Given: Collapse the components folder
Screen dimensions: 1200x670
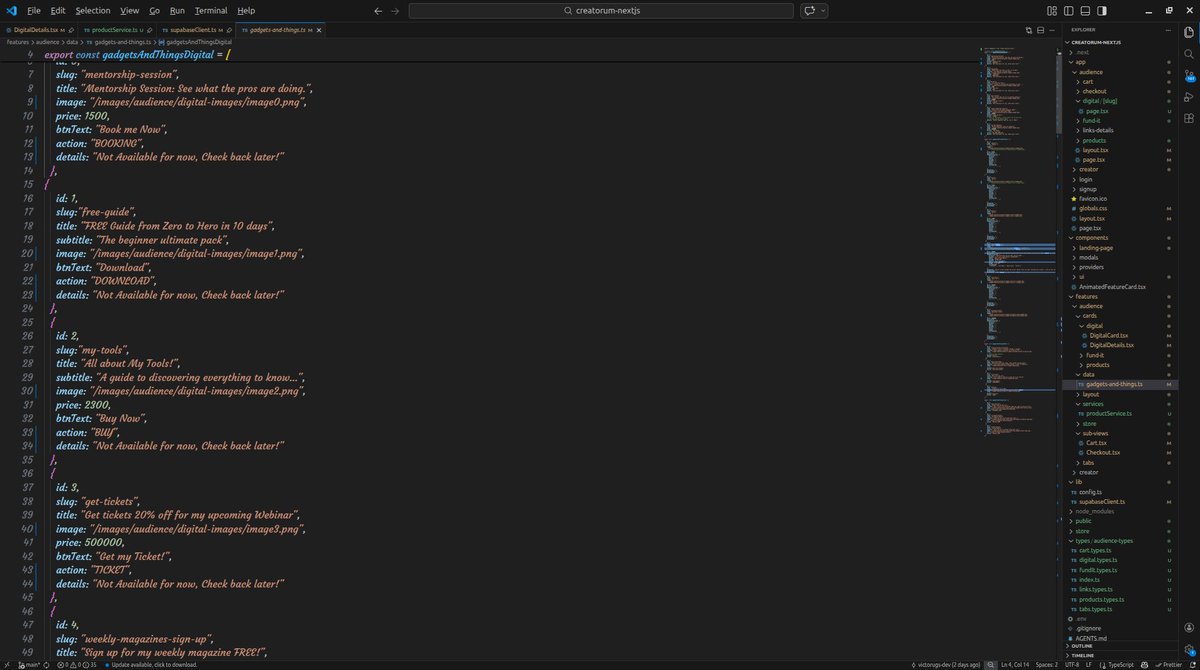Looking at the screenshot, I should [1091, 238].
